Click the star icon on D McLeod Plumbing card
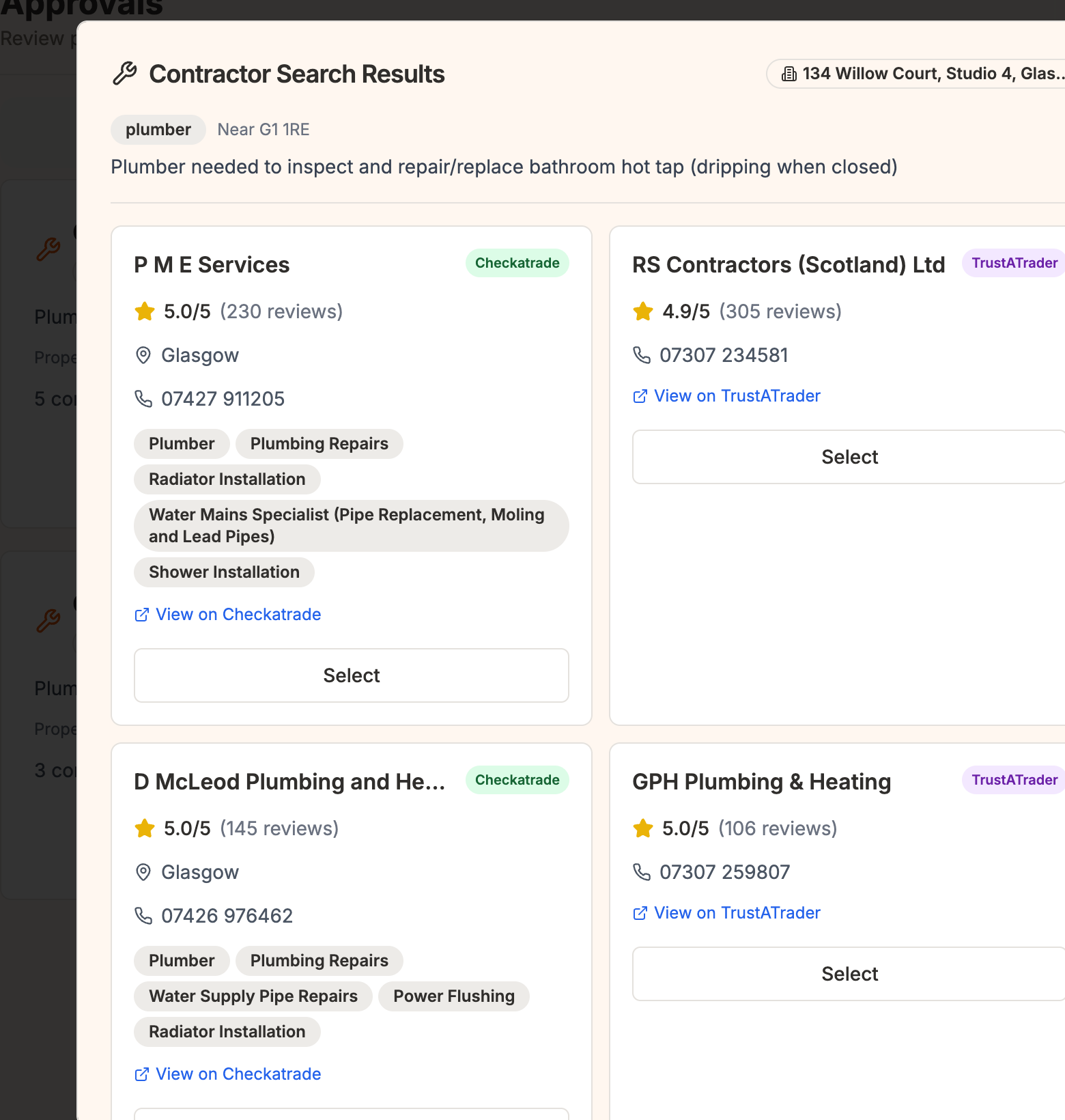 pos(145,828)
